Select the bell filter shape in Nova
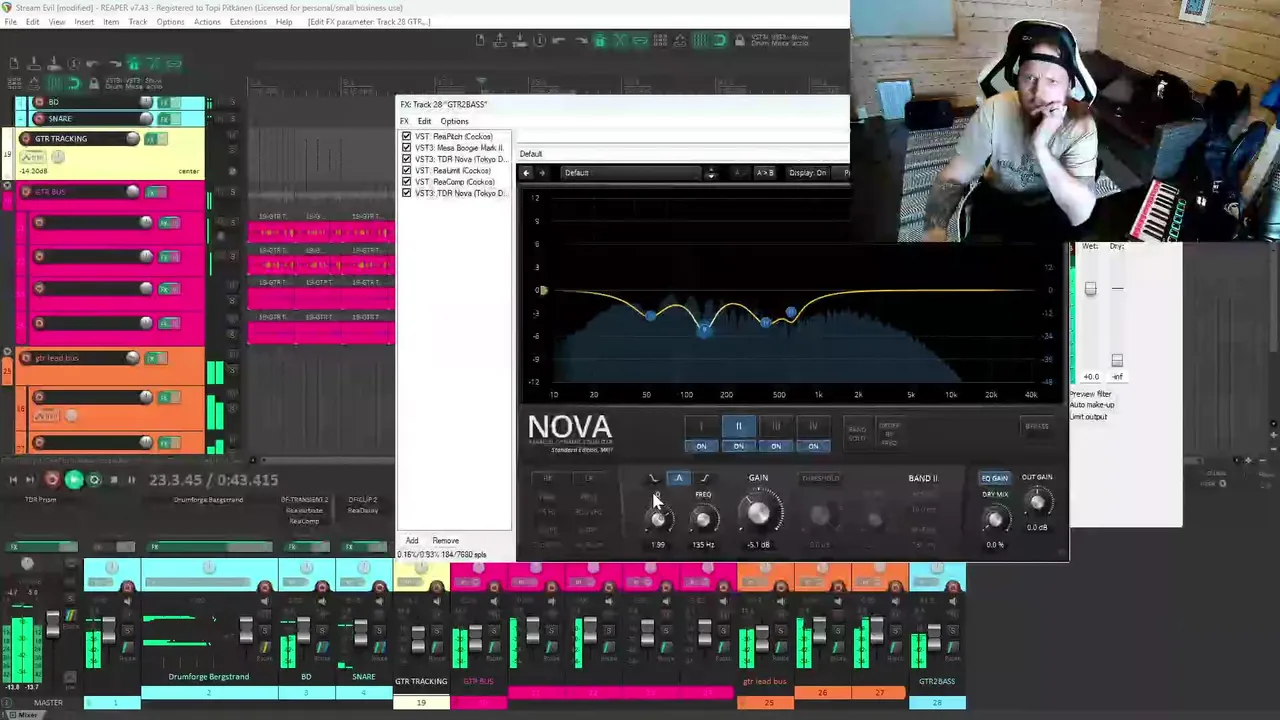1280x720 pixels. [x=678, y=478]
